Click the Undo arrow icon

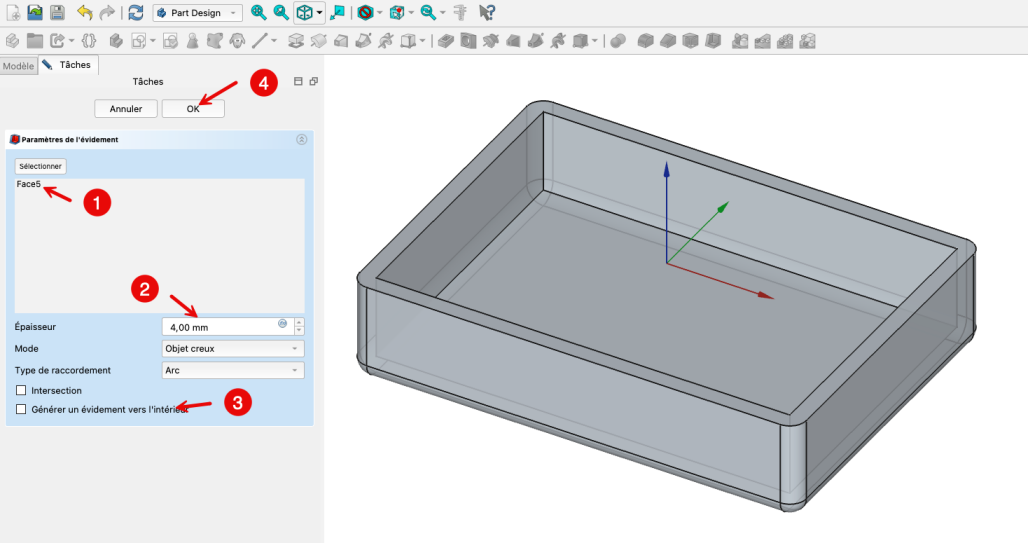click(x=85, y=13)
